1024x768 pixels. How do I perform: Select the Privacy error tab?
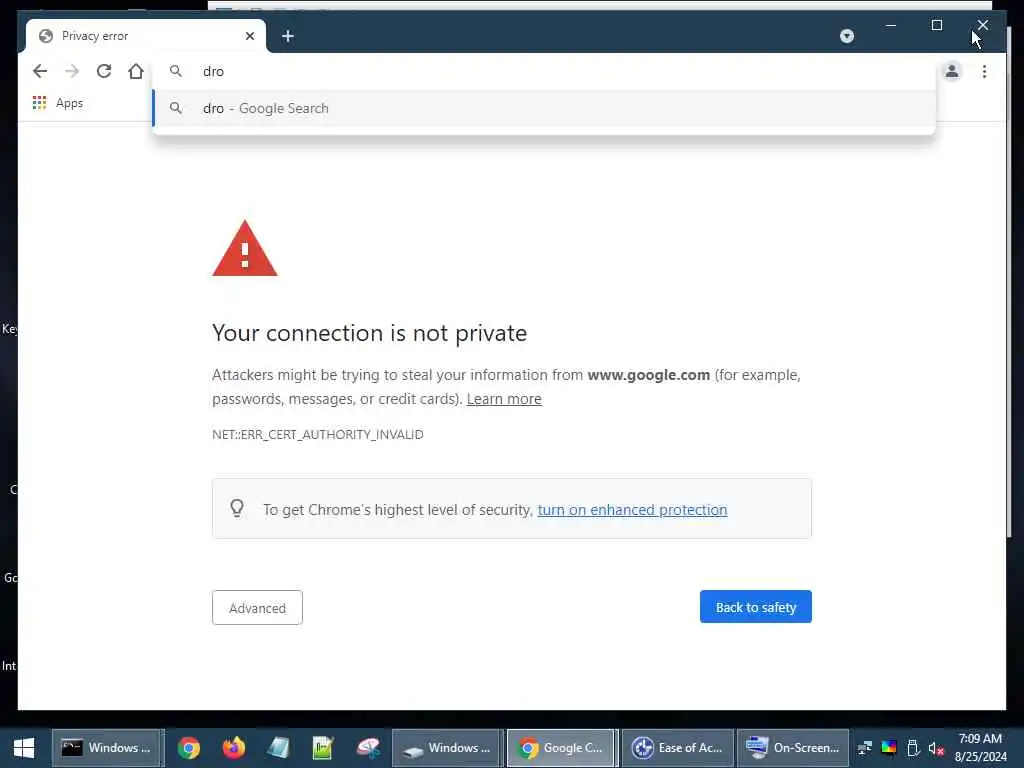(x=146, y=36)
